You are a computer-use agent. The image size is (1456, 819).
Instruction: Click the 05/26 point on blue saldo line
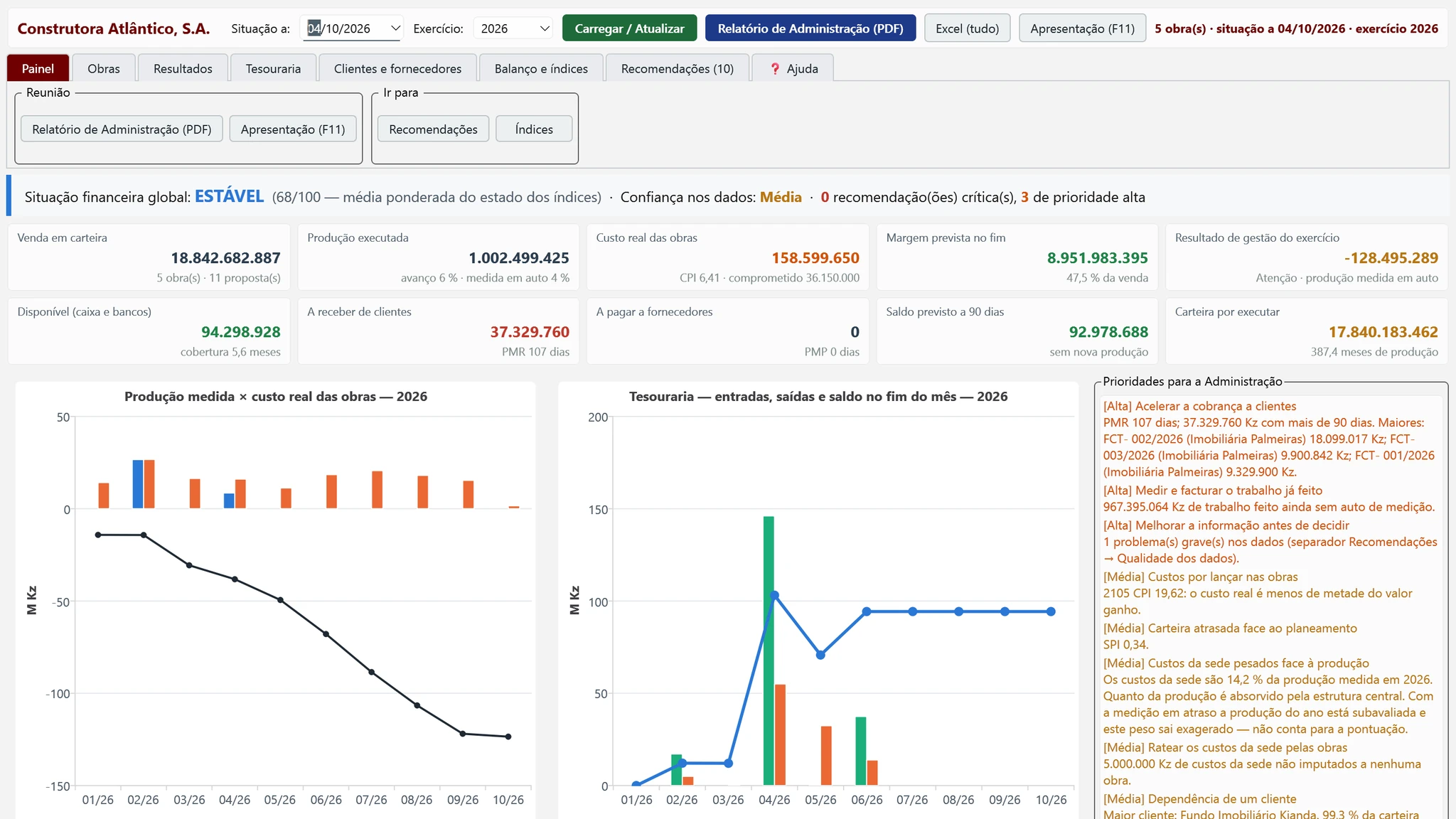820,655
